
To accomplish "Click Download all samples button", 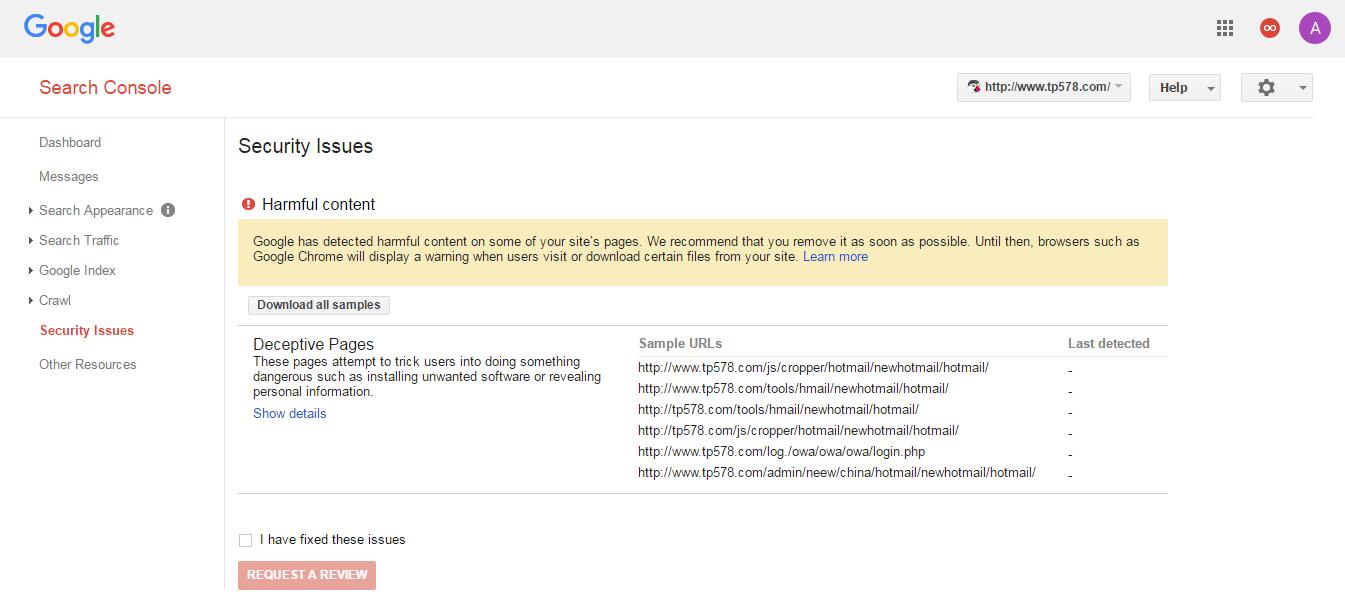I will [319, 305].
